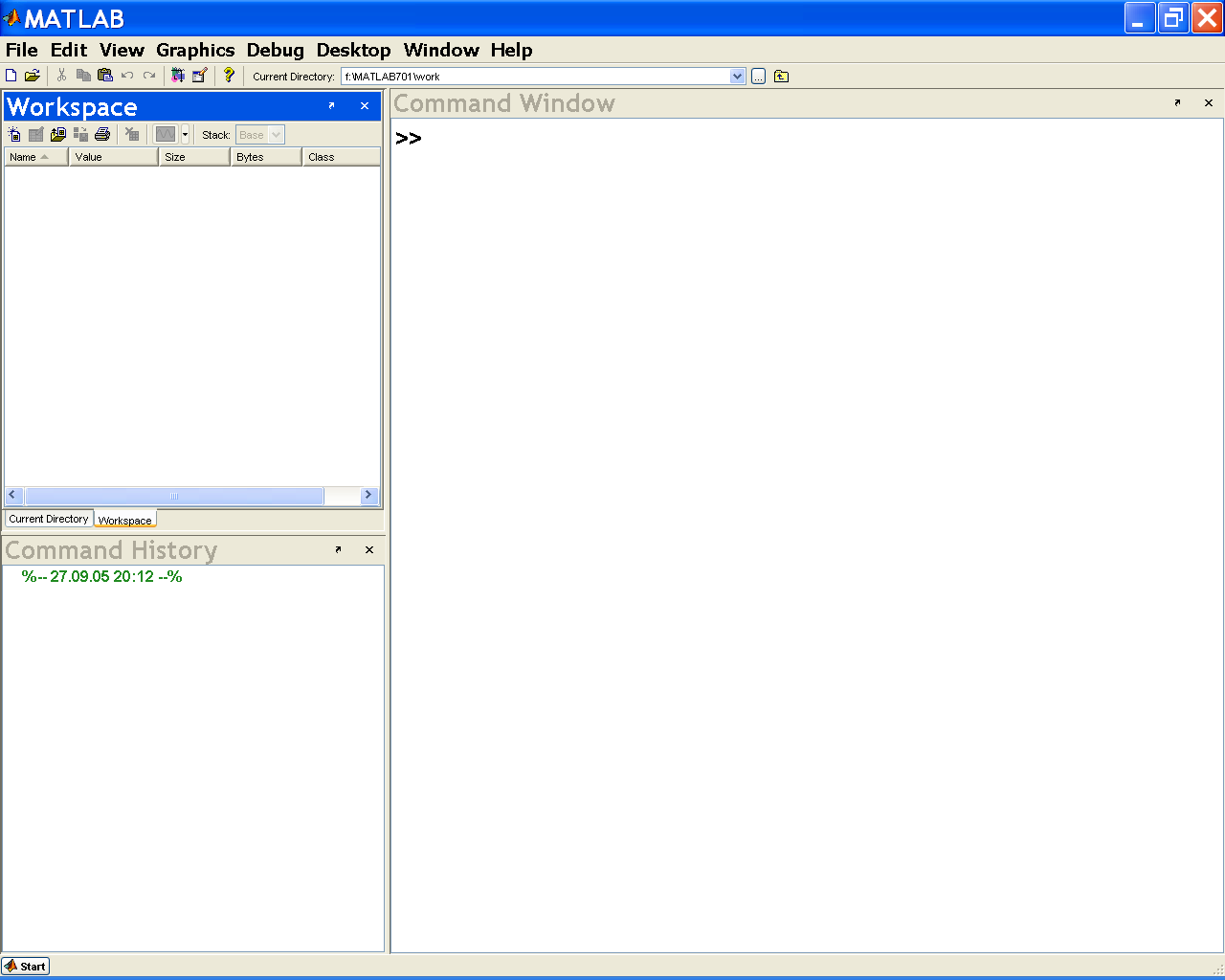Viewport: 1225px width, 980px height.
Task: Open the plot type dropdown arrow
Action: [185, 135]
